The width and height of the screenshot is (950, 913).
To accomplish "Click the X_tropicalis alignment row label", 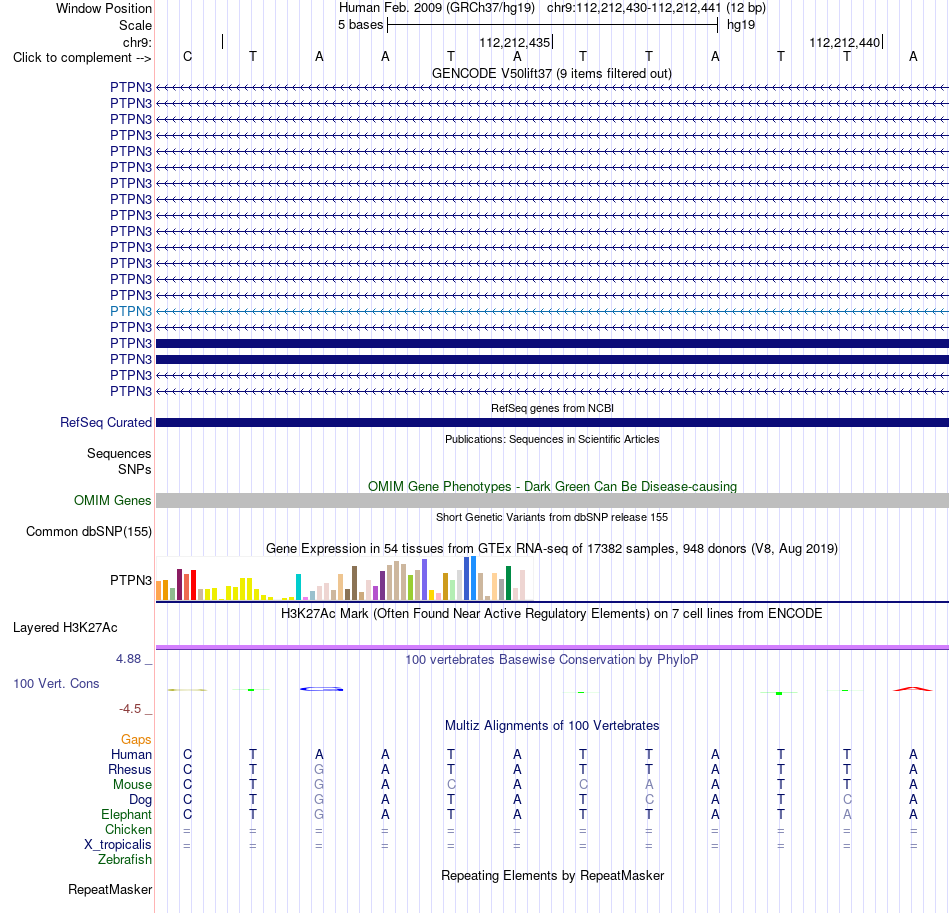I will point(118,845).
